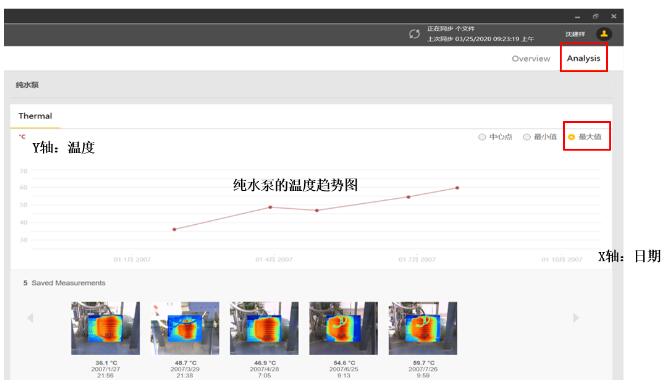Screen dimensions: 667x386
Task: Show next measurements with right arrow
Action: (576, 317)
